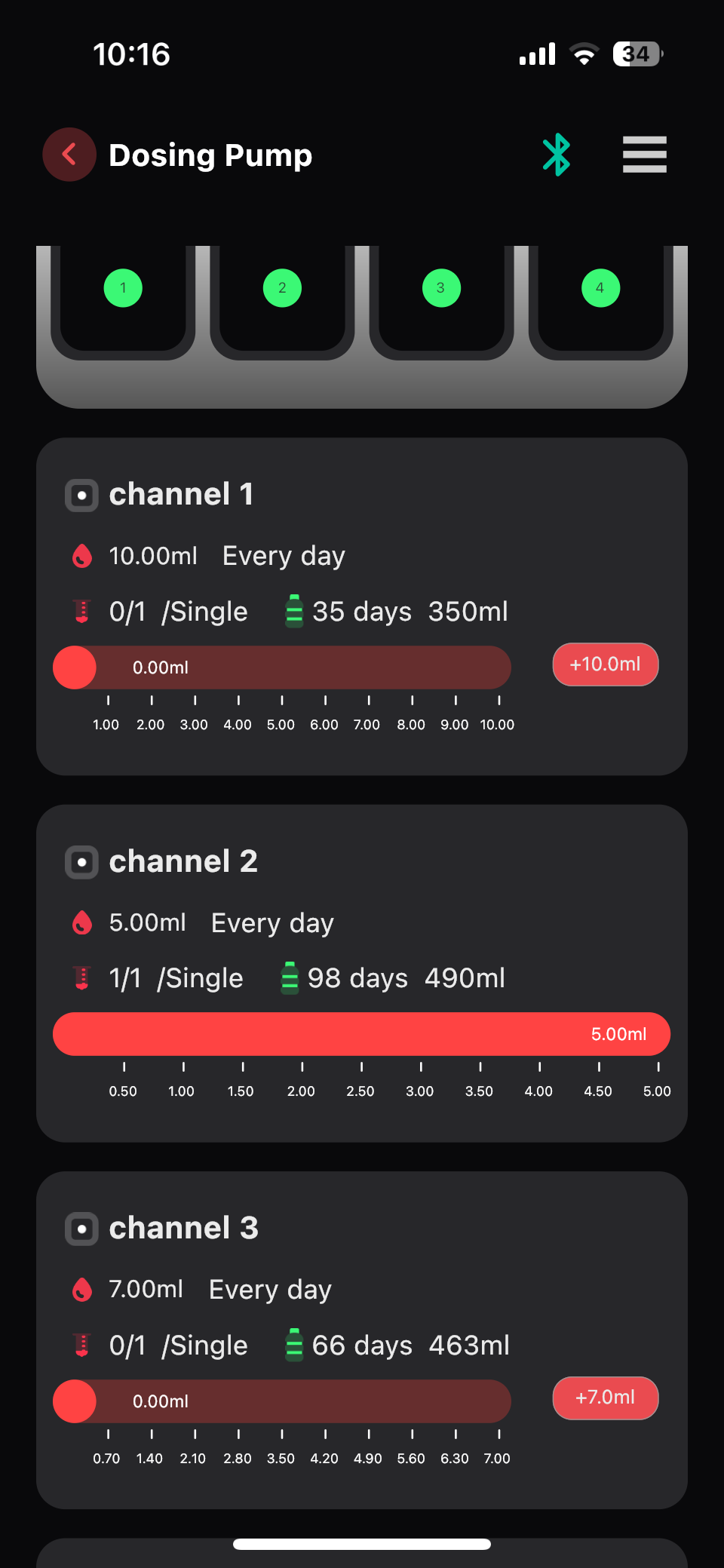The height and width of the screenshot is (1568, 724).
Task: Click channel 1 red slider knob
Action: [75, 667]
